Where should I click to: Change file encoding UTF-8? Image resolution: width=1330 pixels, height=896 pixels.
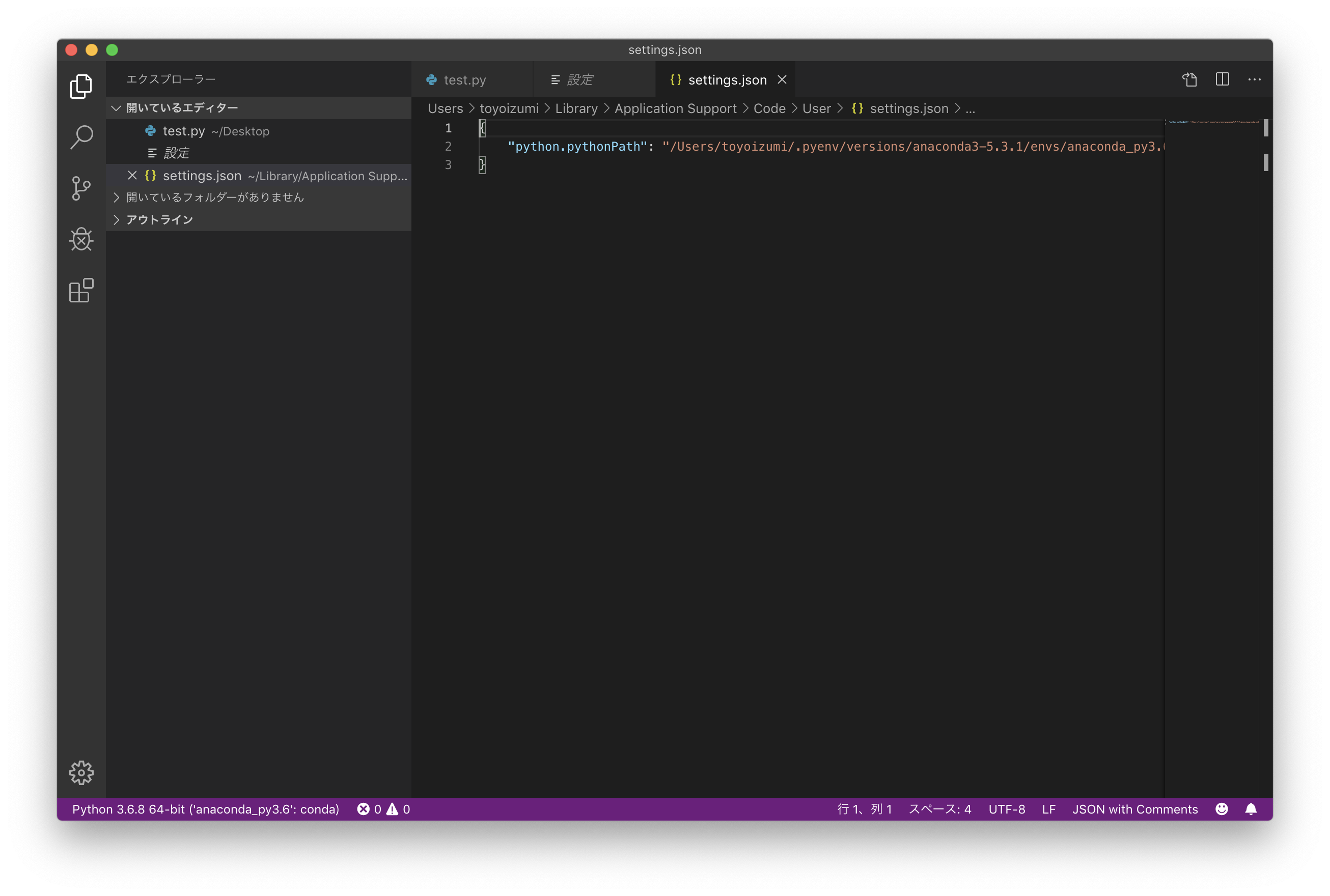coord(1007,808)
